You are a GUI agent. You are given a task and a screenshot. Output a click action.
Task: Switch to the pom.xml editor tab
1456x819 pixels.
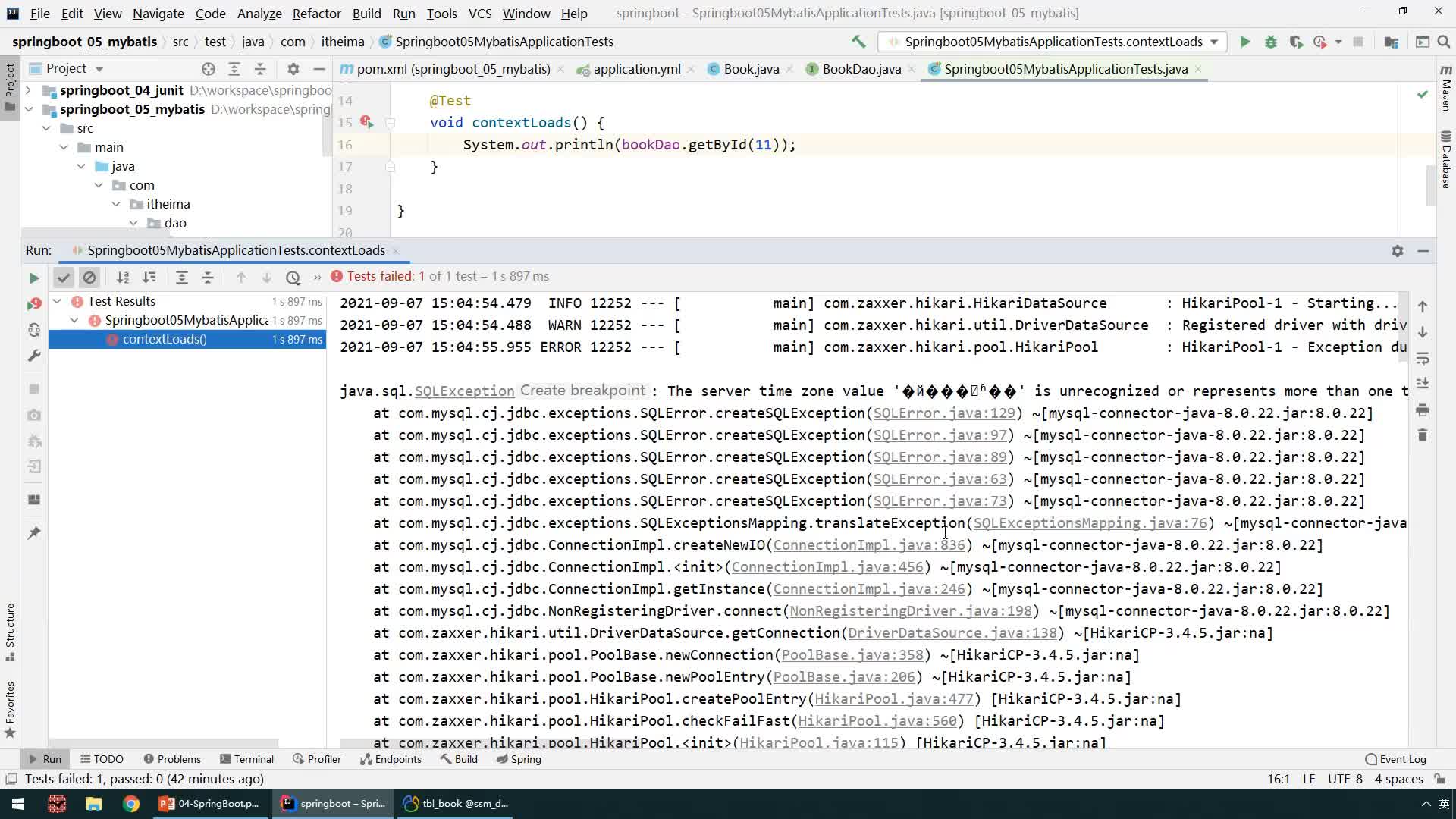click(x=453, y=69)
